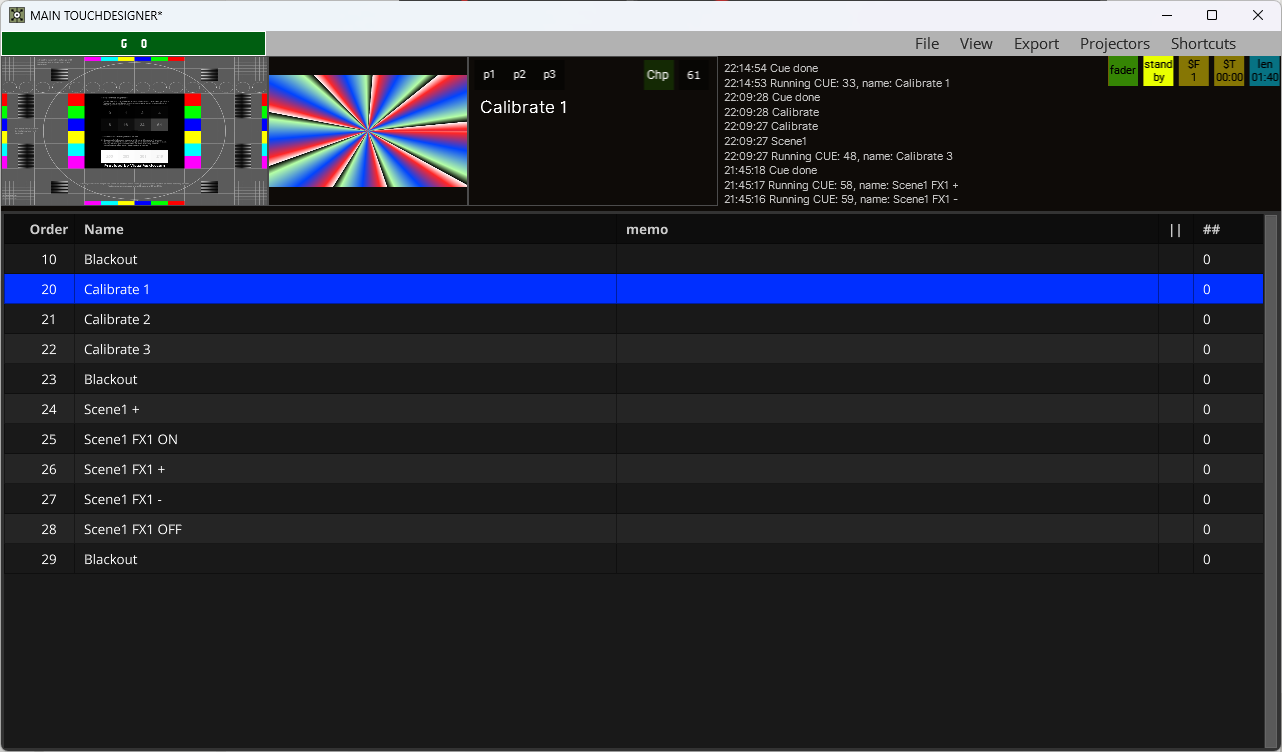Click the 22:09:27 Scene1 log entry

coord(765,141)
